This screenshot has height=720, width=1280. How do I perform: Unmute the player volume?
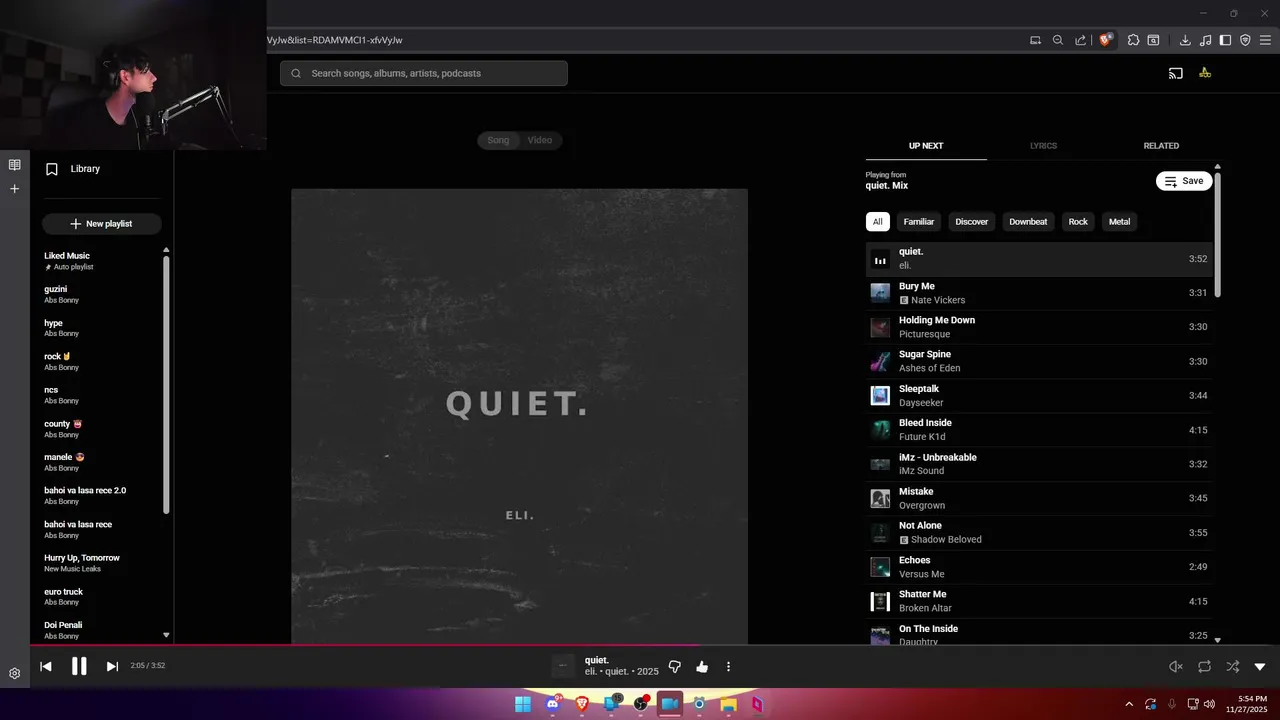coord(1176,666)
